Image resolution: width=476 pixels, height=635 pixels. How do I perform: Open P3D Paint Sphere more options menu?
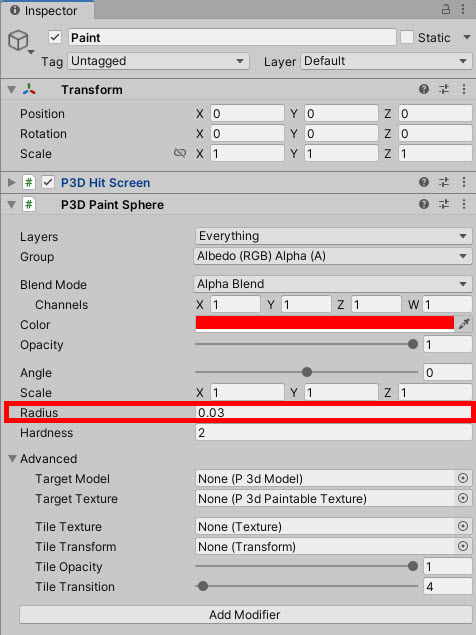coord(464,204)
